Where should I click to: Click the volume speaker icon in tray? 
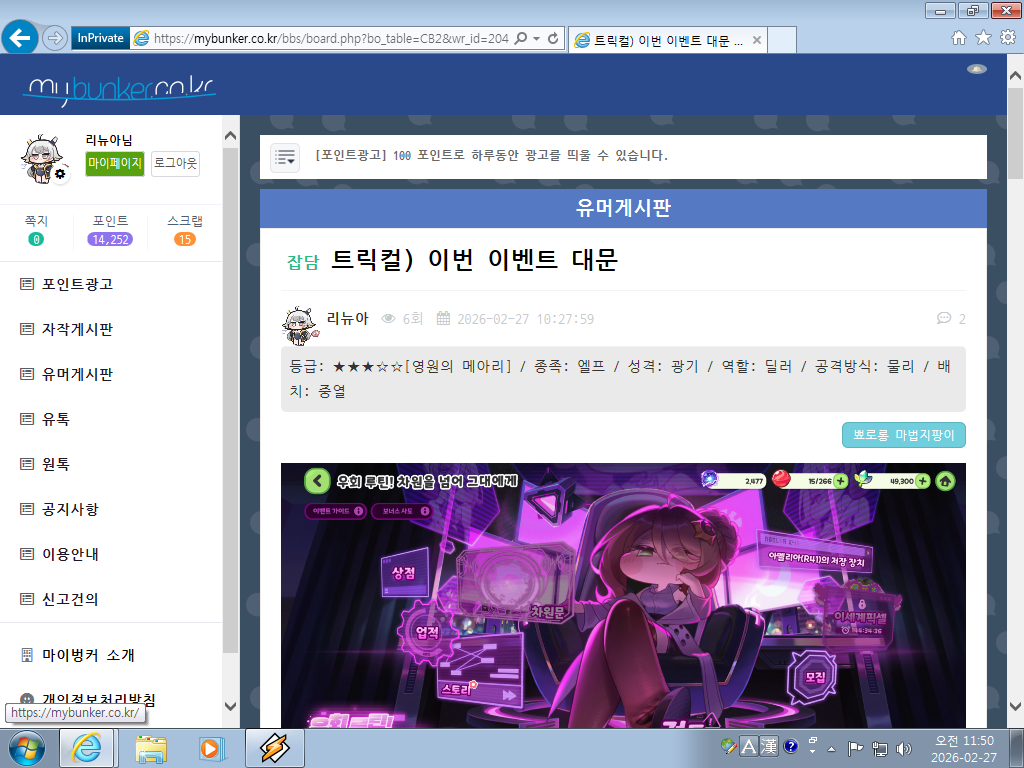pos(905,748)
